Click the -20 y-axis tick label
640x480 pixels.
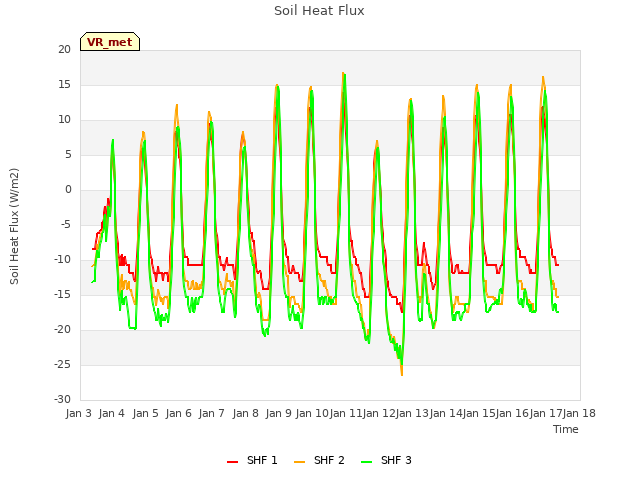(63, 329)
